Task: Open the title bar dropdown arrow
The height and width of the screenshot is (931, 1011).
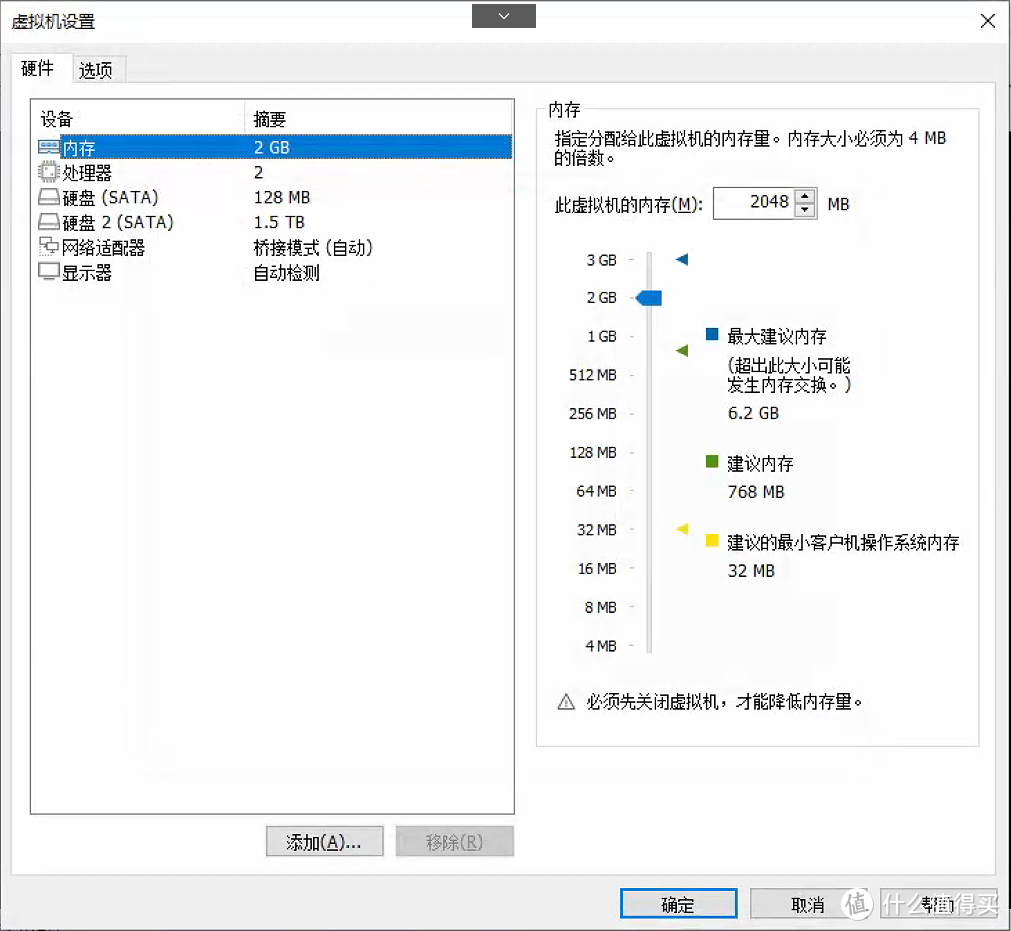Action: click(503, 16)
